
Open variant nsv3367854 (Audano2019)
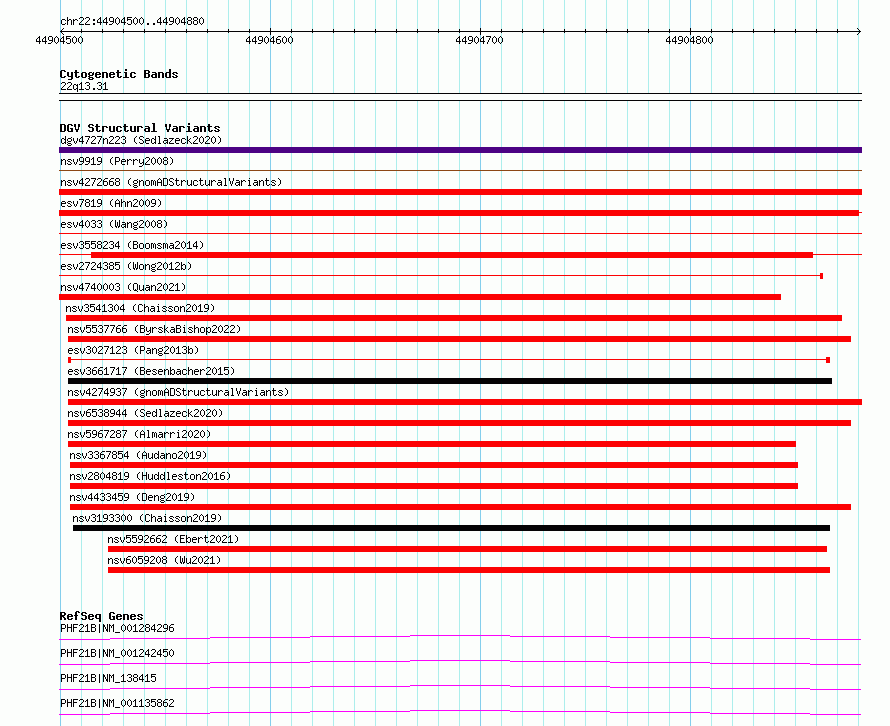click(138, 455)
